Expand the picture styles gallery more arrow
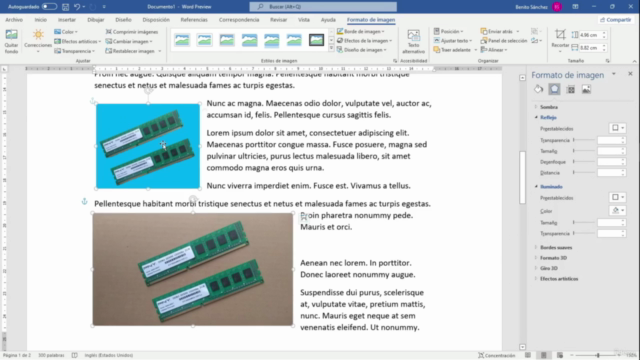 331,49
